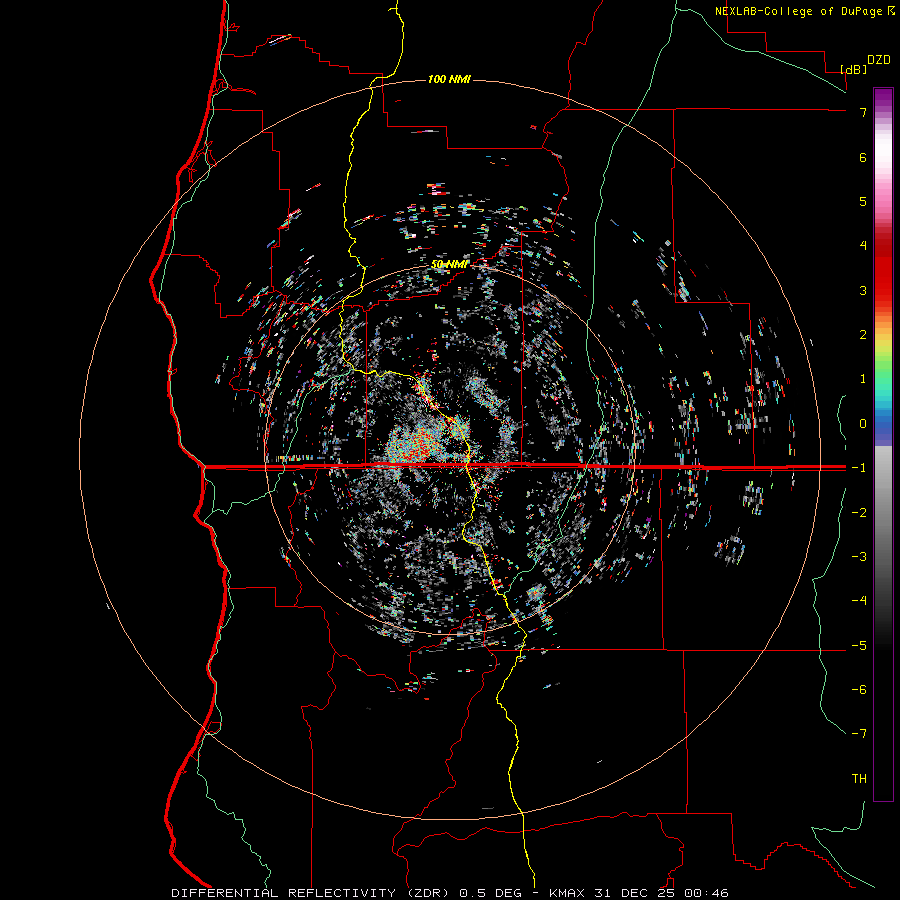Image resolution: width=900 pixels, height=900 pixels.
Task: Click the -4 value on the color scale
Action: coord(859,600)
